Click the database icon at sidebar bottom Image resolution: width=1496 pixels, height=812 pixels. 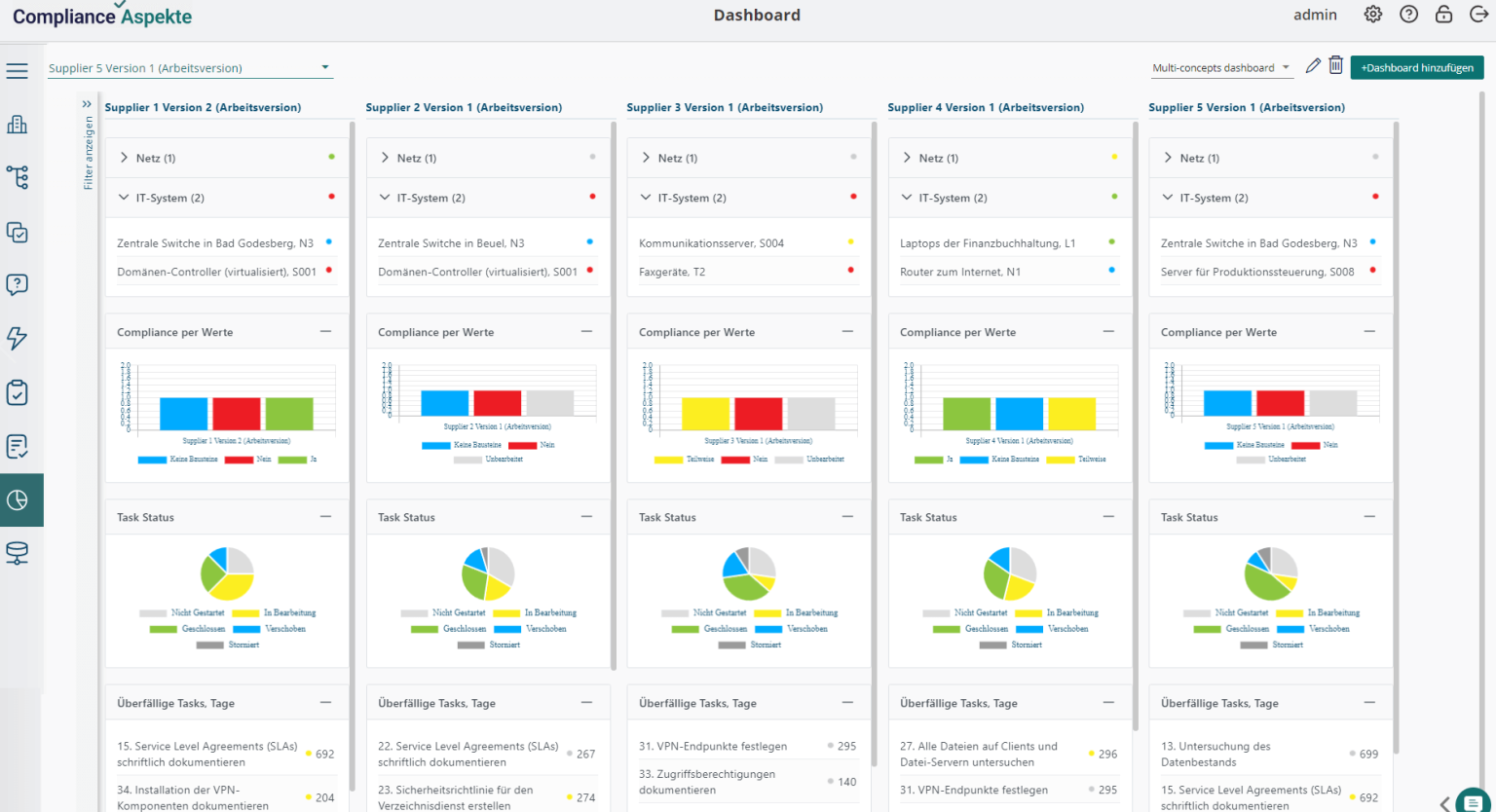point(20,553)
